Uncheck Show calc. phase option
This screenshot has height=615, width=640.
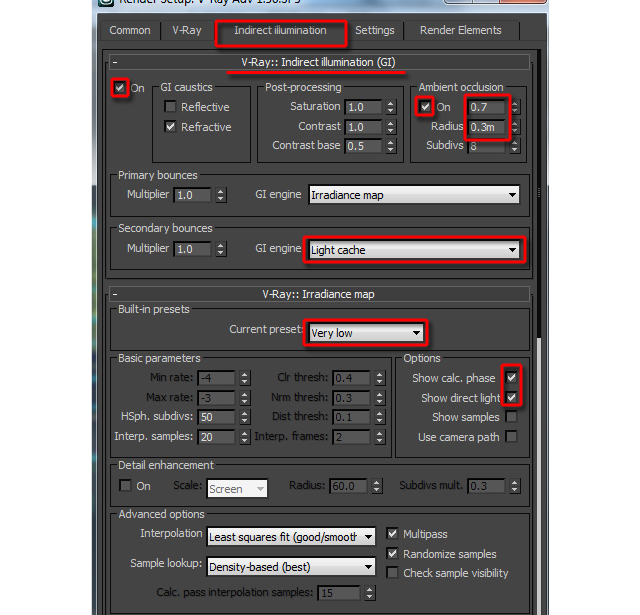511,377
